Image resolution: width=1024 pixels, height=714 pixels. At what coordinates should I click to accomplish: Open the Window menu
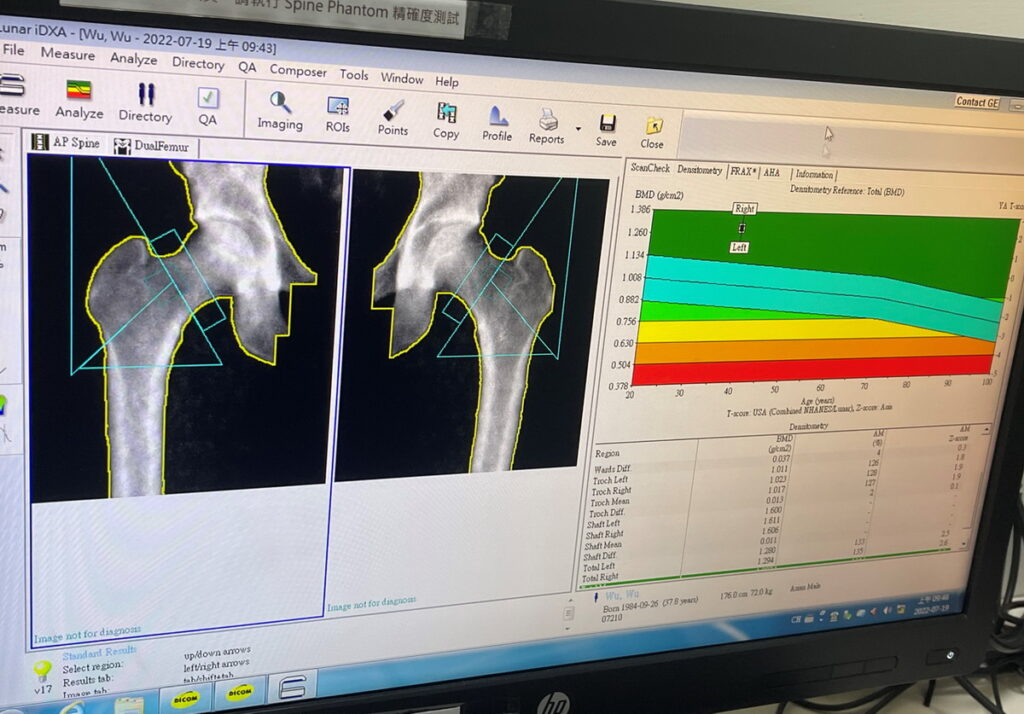pyautogui.click(x=402, y=78)
